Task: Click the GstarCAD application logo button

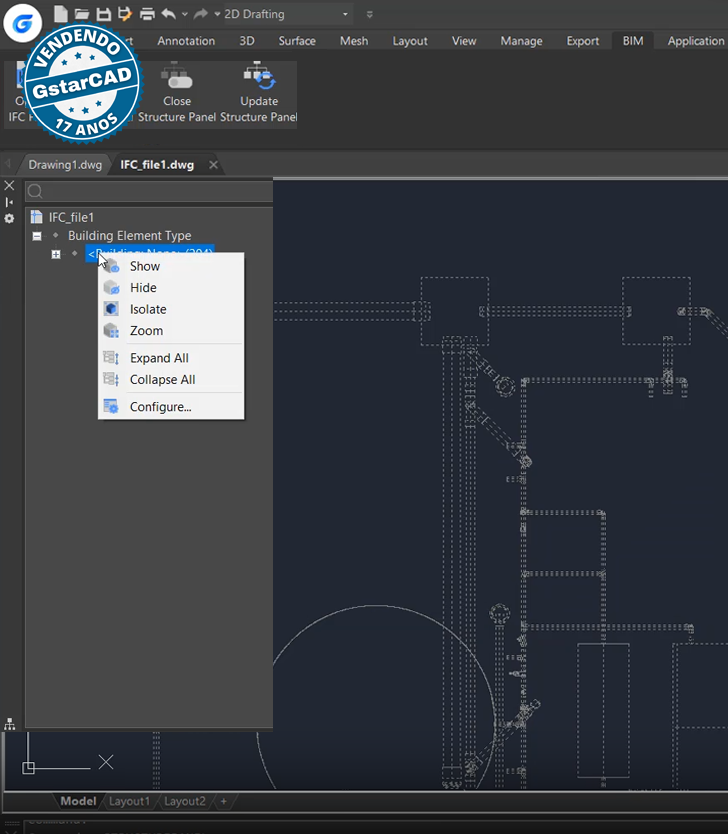Action: pos(22,23)
